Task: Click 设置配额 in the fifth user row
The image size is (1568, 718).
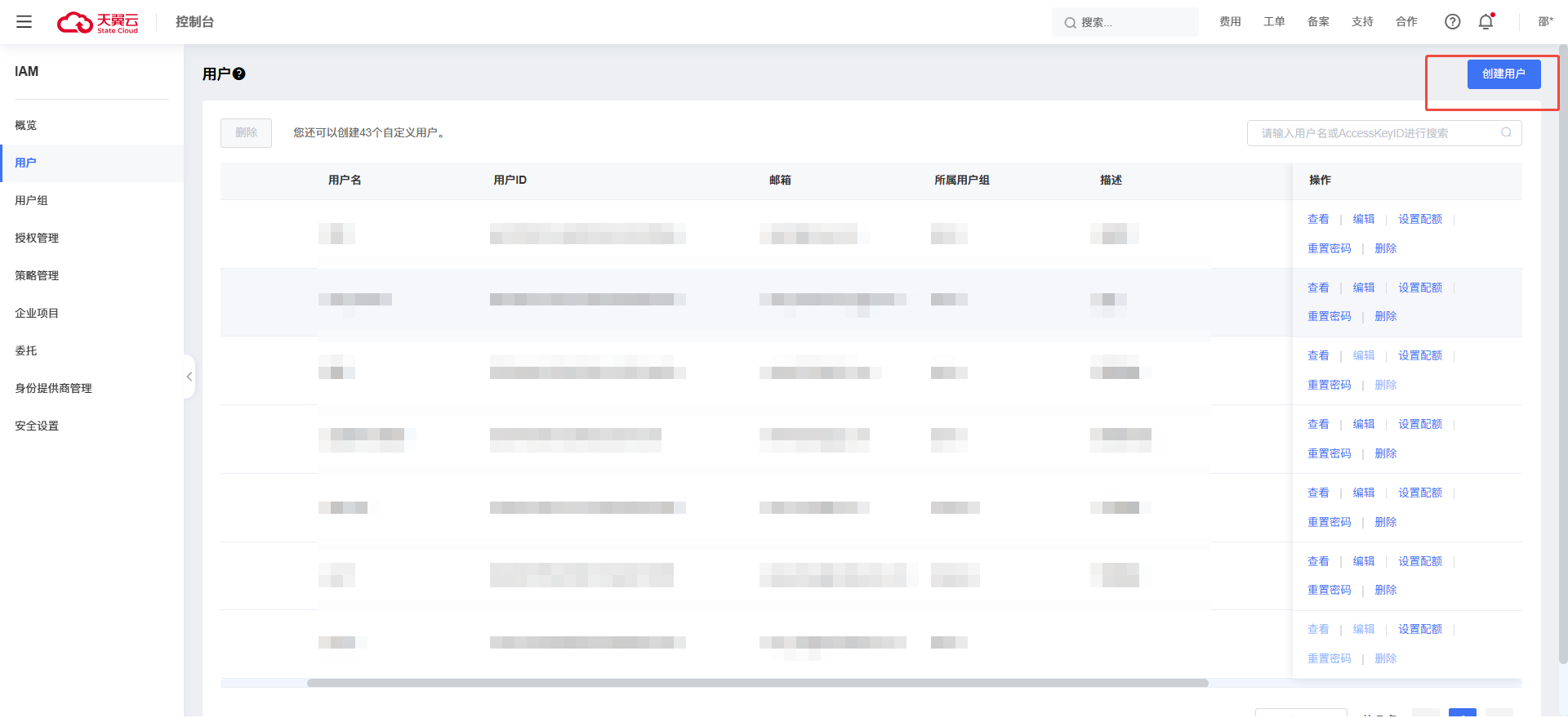Action: coord(1420,493)
